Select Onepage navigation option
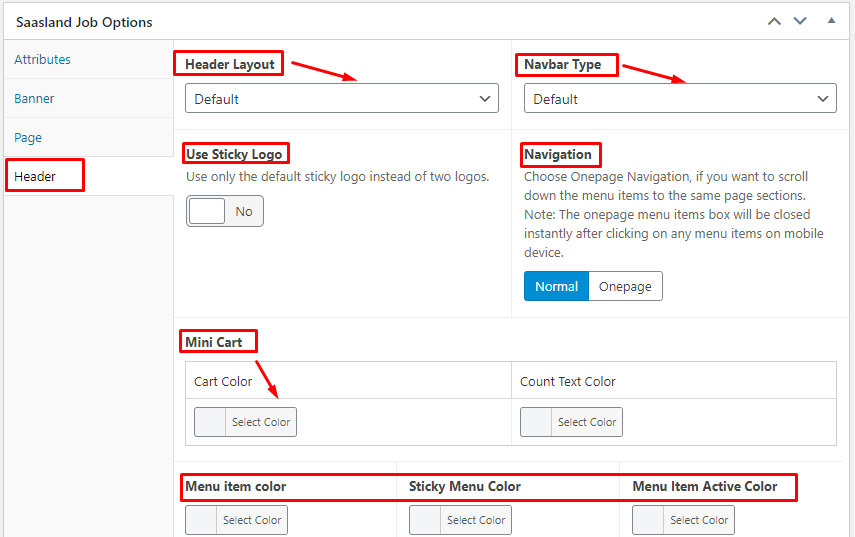This screenshot has width=855, height=537. 625,286
